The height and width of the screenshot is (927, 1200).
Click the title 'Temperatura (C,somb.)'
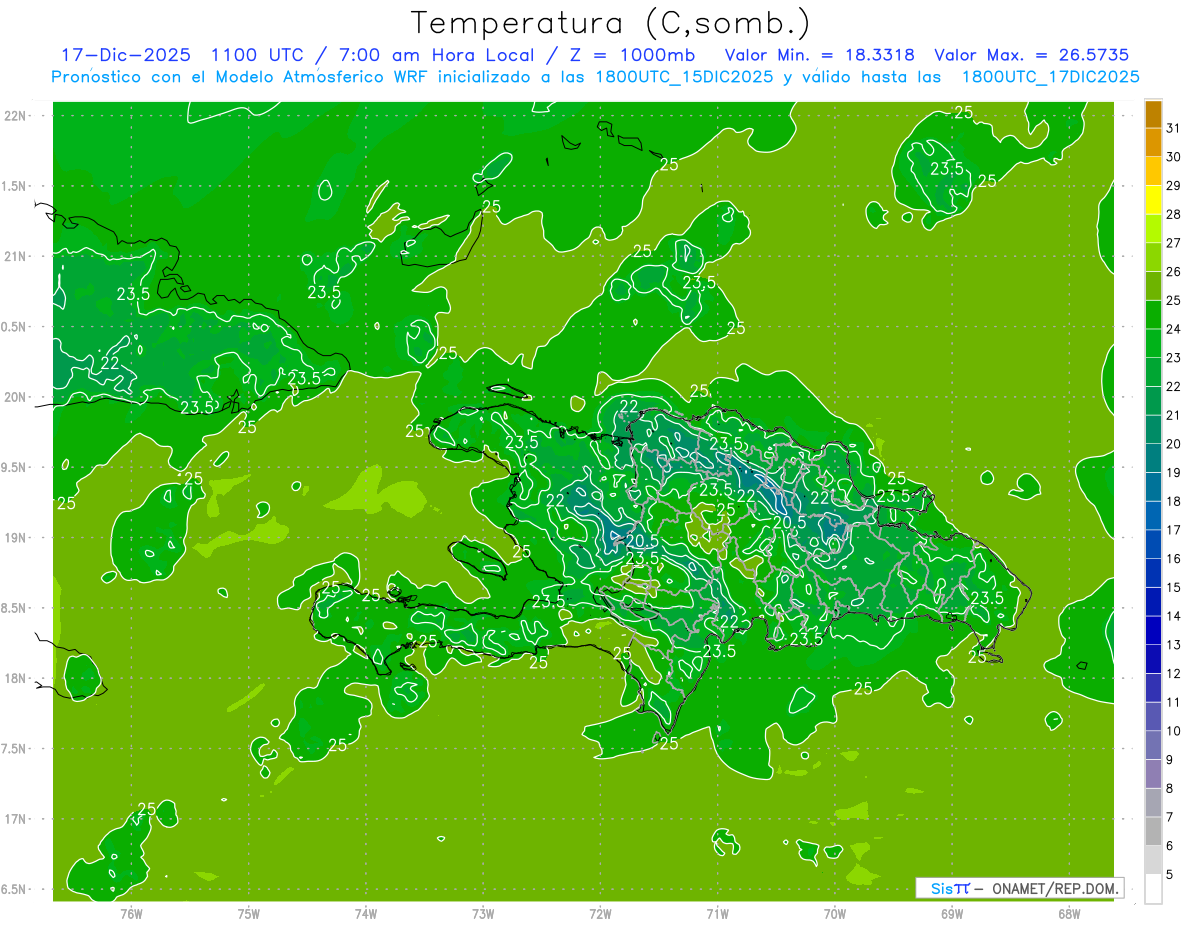tap(610, 23)
